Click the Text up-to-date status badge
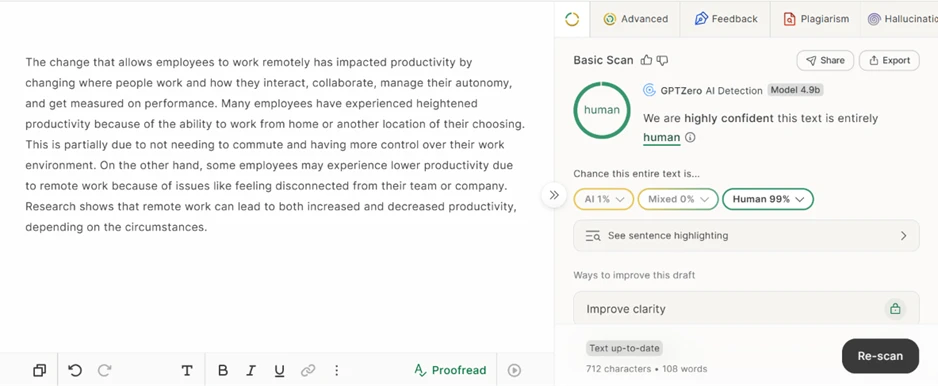This screenshot has height=386, width=938. (625, 348)
